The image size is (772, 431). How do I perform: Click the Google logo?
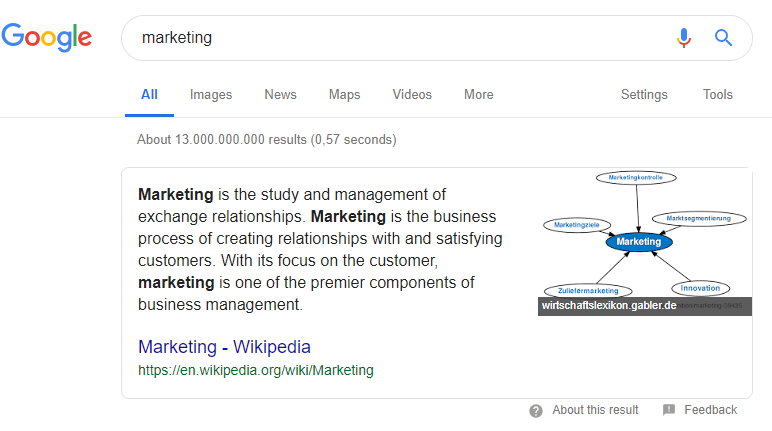pyautogui.click(x=47, y=37)
